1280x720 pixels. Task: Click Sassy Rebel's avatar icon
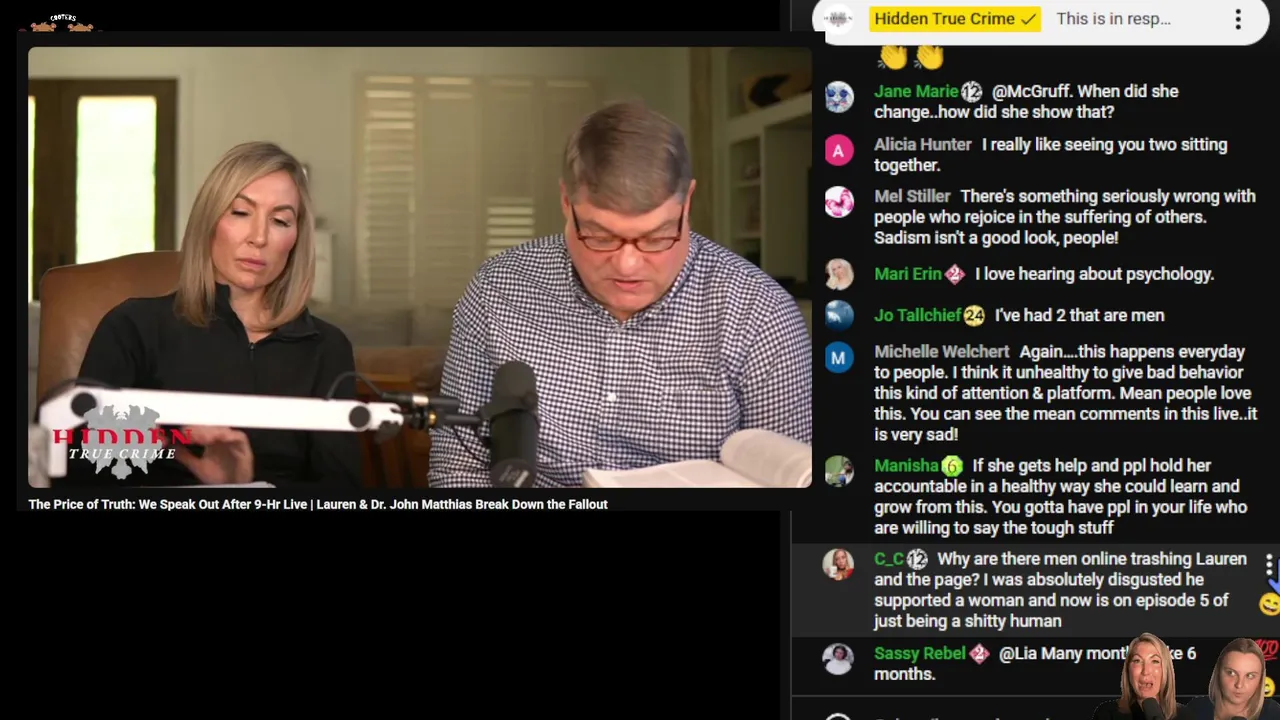[x=838, y=659]
